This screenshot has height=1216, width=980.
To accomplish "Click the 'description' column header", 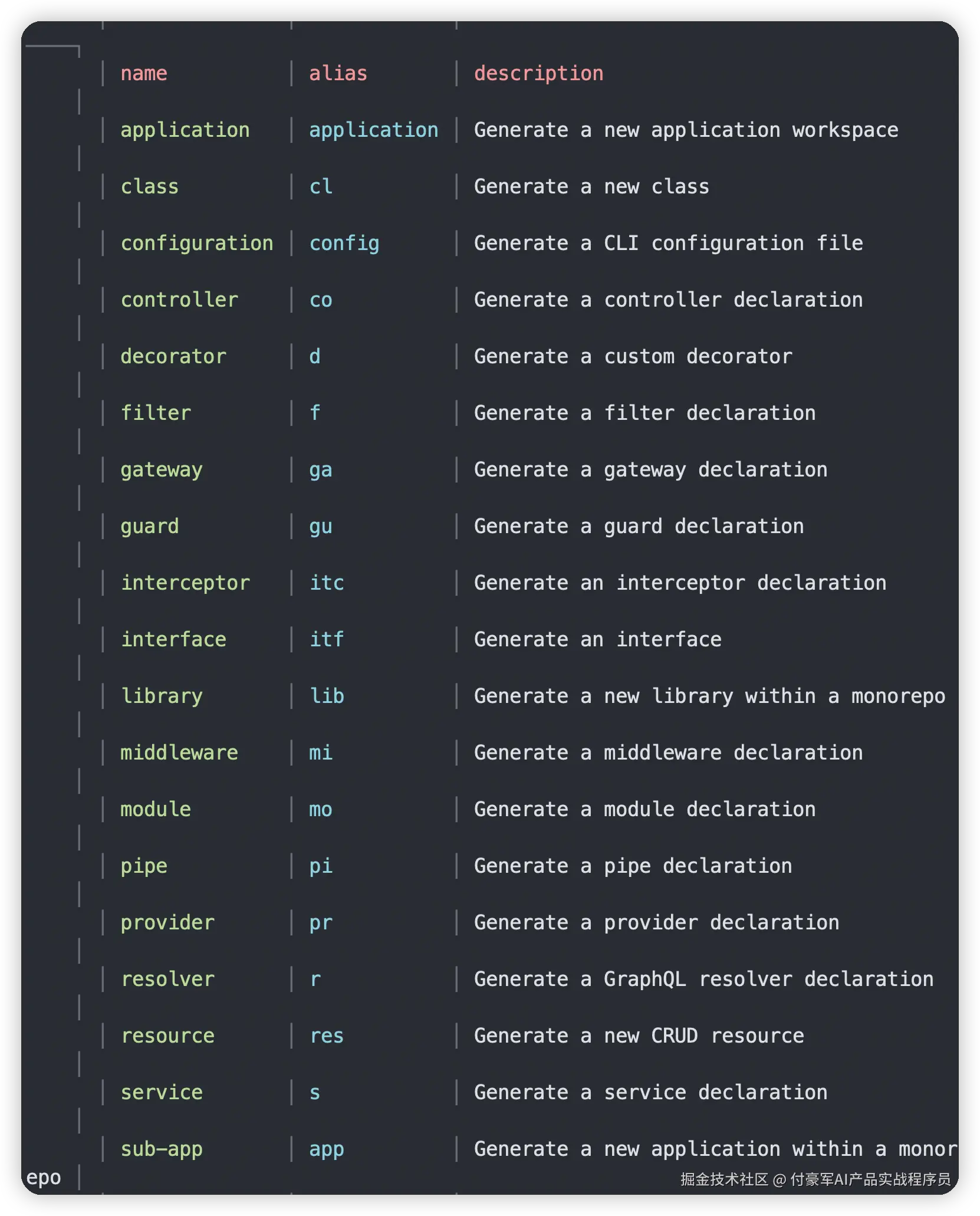I will tap(538, 73).
